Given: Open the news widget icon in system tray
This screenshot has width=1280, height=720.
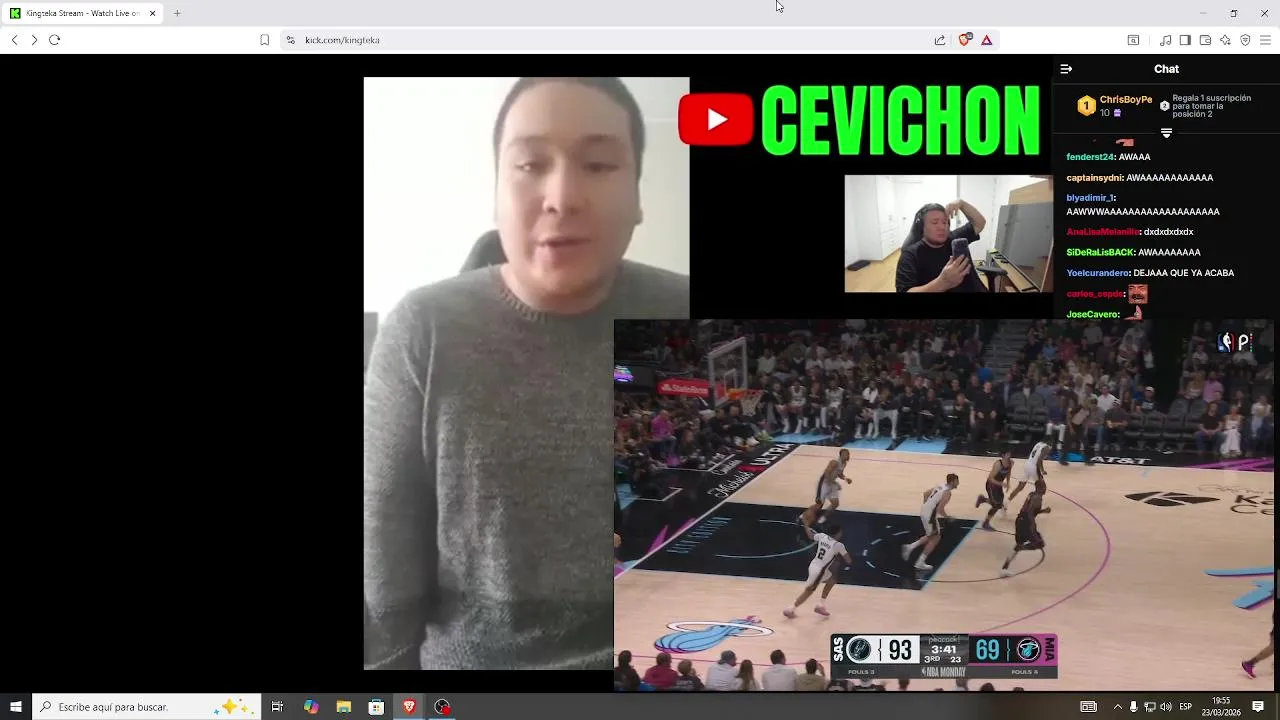Looking at the screenshot, I should click(x=1089, y=707).
